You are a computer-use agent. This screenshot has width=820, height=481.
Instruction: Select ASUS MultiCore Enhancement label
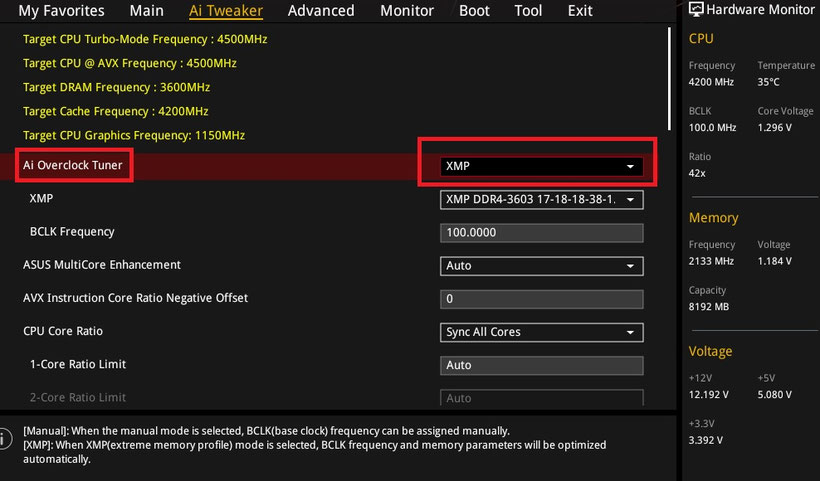(x=102, y=265)
